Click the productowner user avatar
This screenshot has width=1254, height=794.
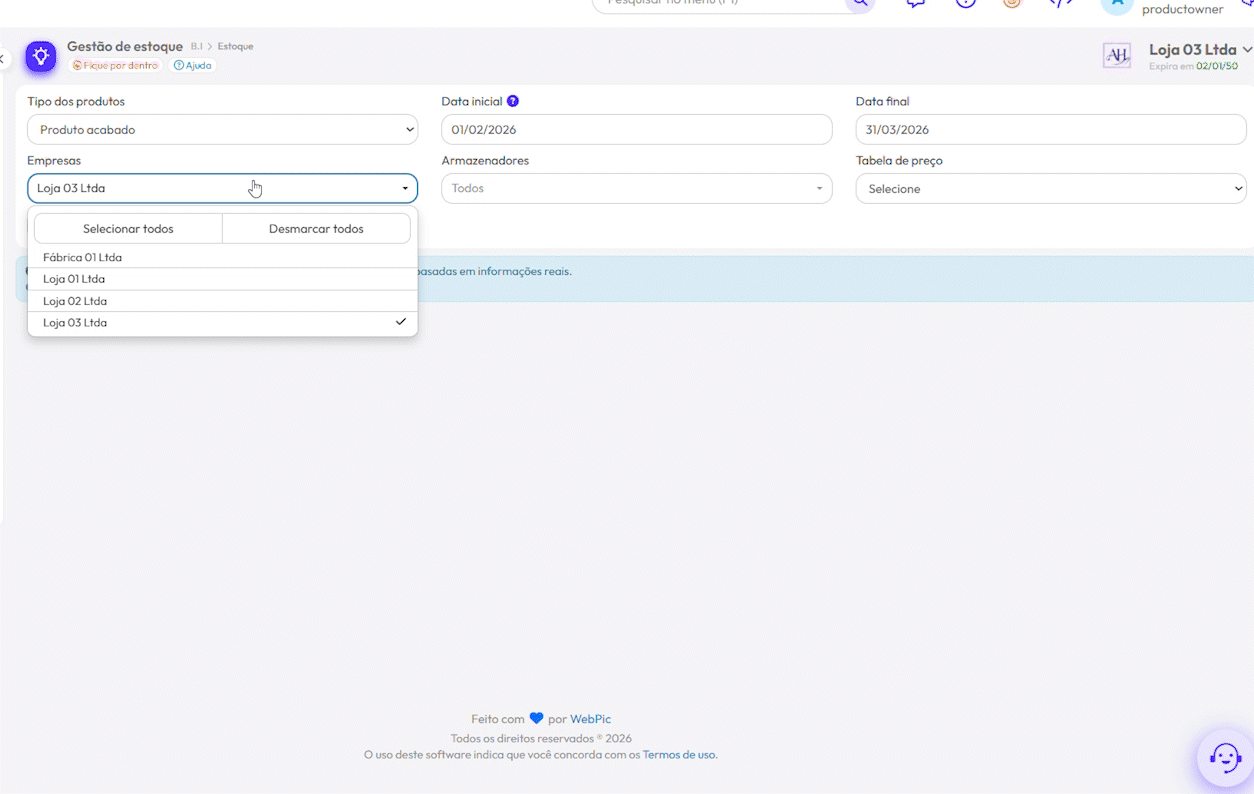coord(1116,5)
